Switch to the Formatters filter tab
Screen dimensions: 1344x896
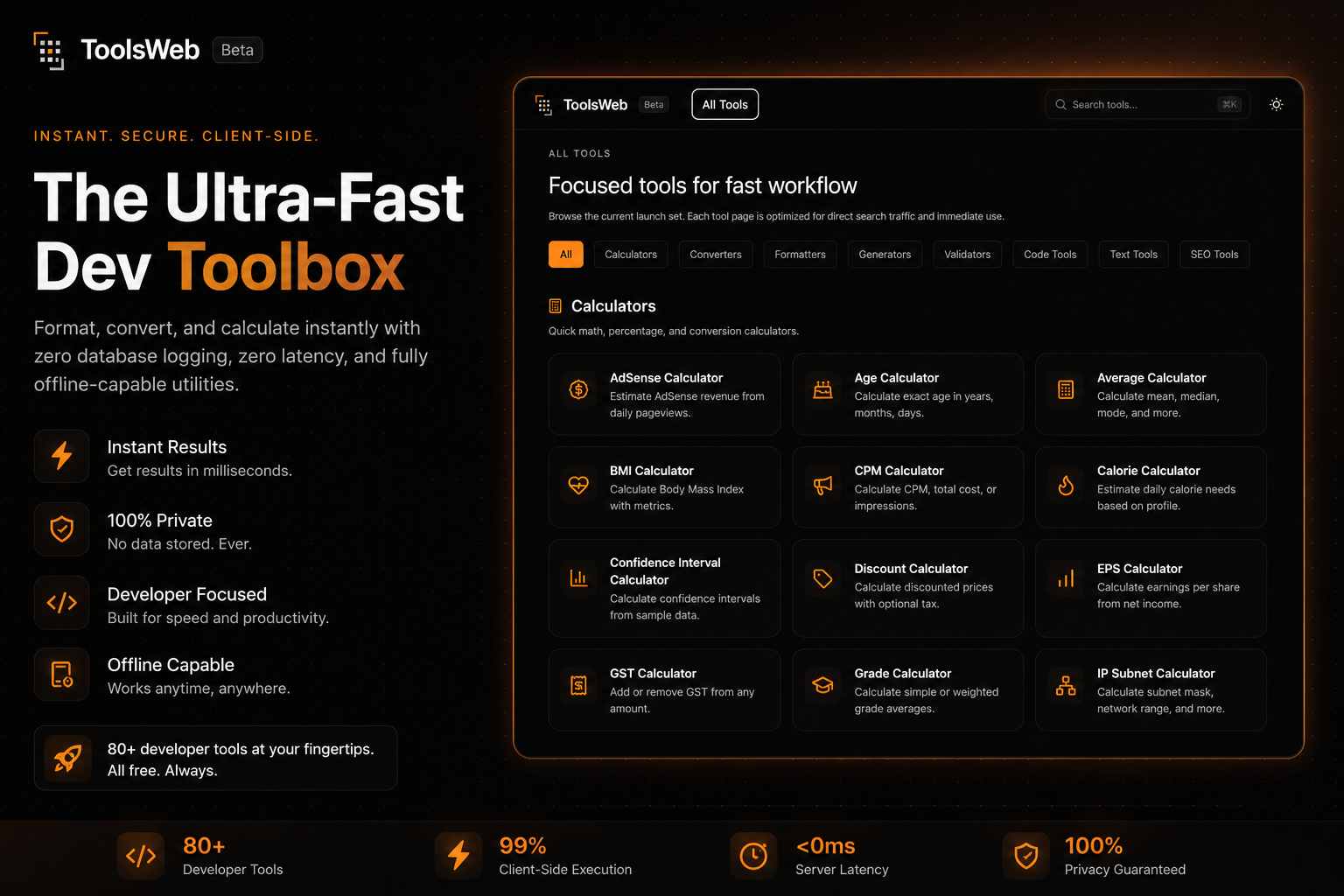pyautogui.click(x=801, y=255)
